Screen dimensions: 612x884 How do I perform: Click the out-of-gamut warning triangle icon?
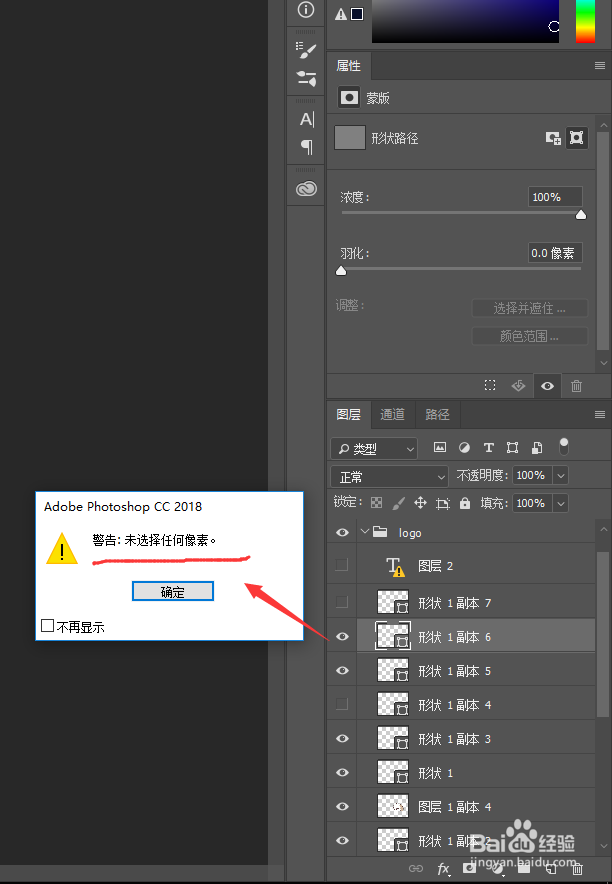(x=341, y=14)
